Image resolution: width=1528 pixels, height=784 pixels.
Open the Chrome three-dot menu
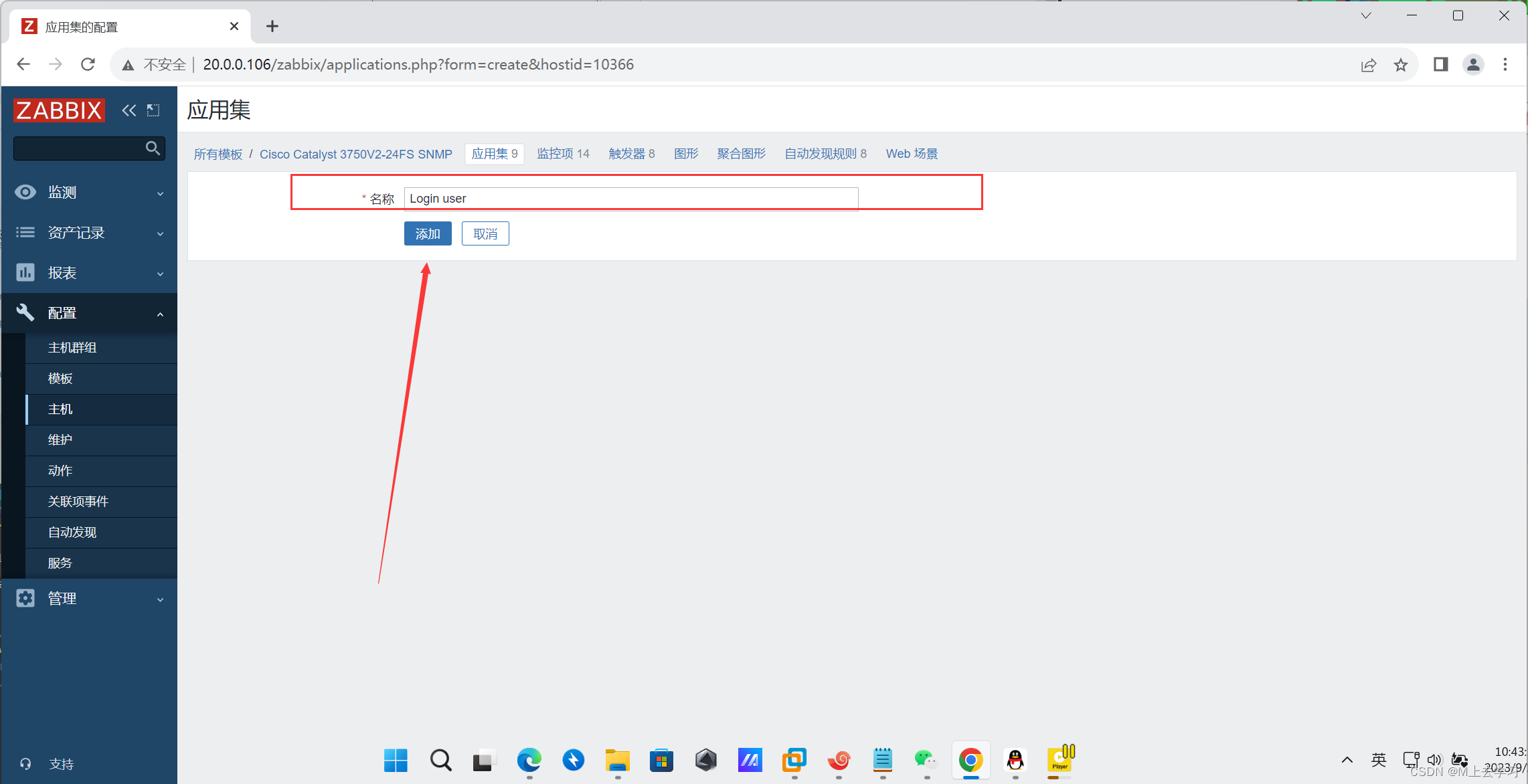(x=1505, y=64)
